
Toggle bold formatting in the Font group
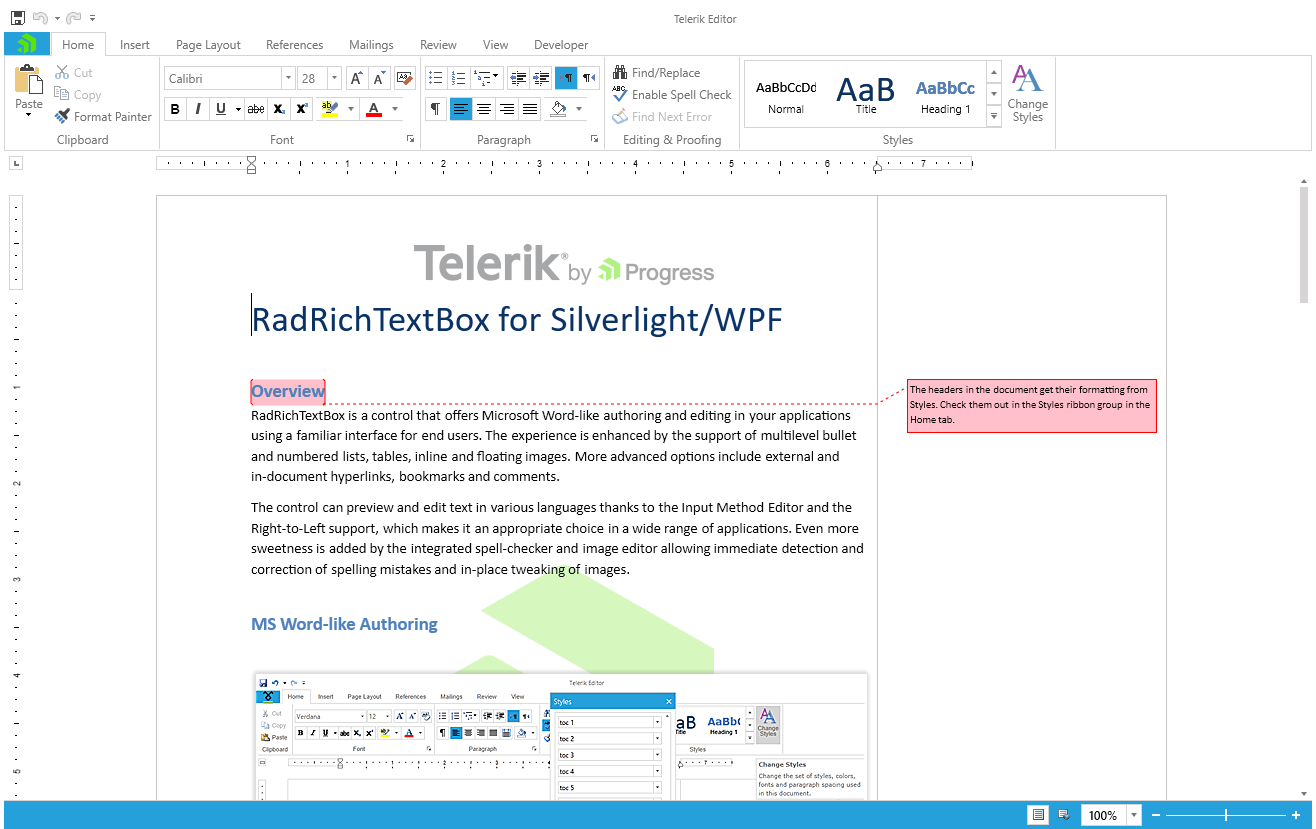pyautogui.click(x=175, y=109)
